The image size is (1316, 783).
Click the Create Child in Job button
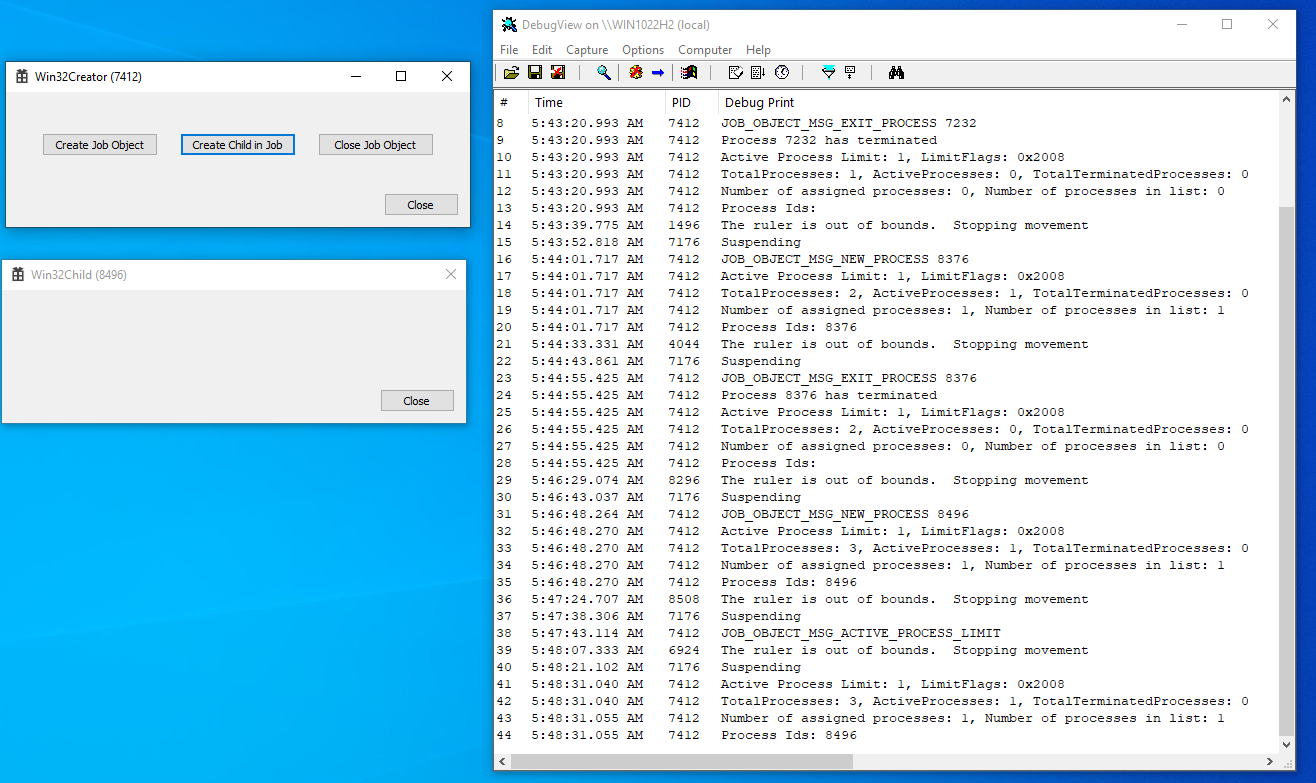(x=238, y=145)
